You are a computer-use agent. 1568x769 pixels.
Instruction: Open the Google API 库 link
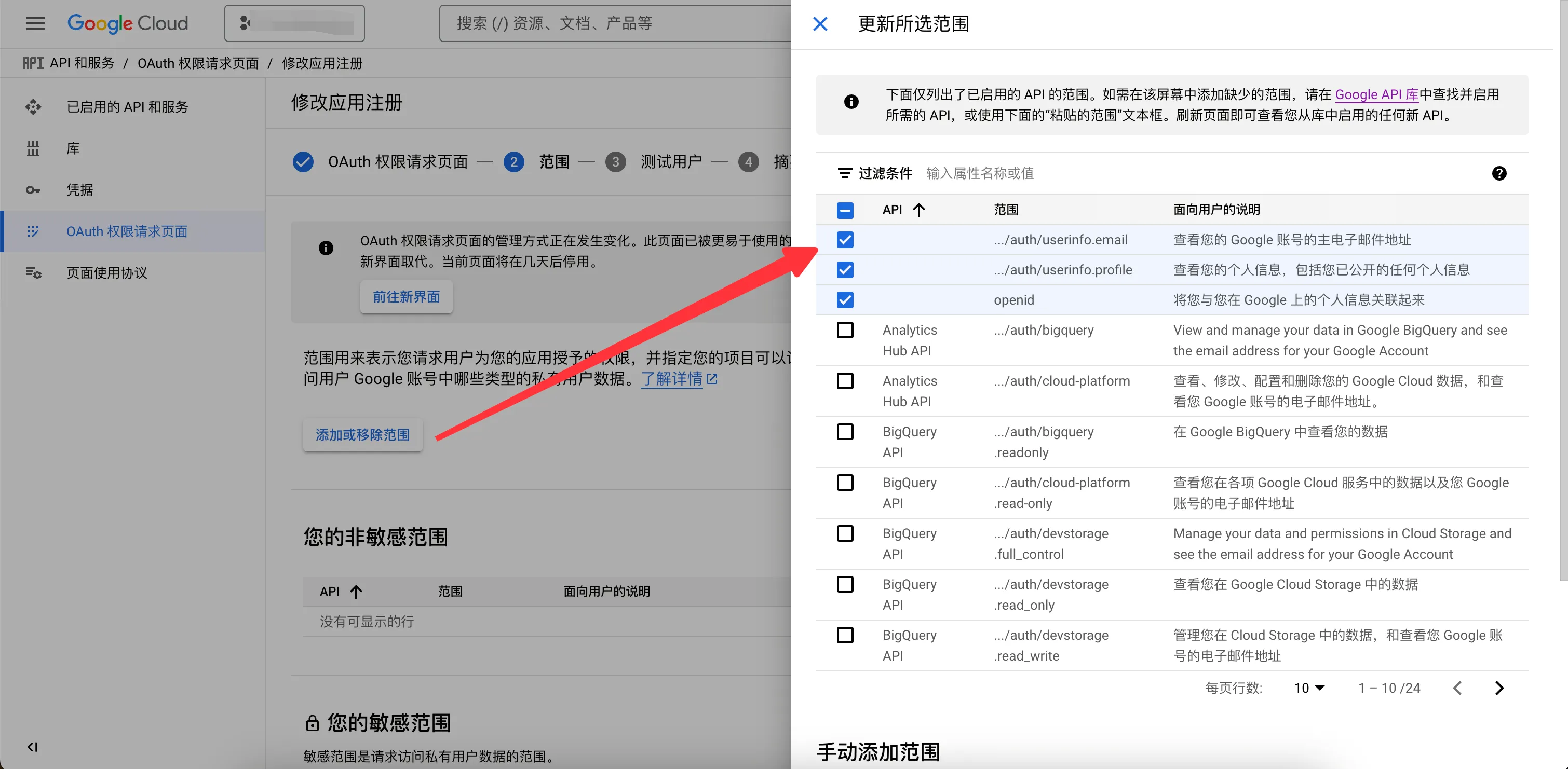1377,94
